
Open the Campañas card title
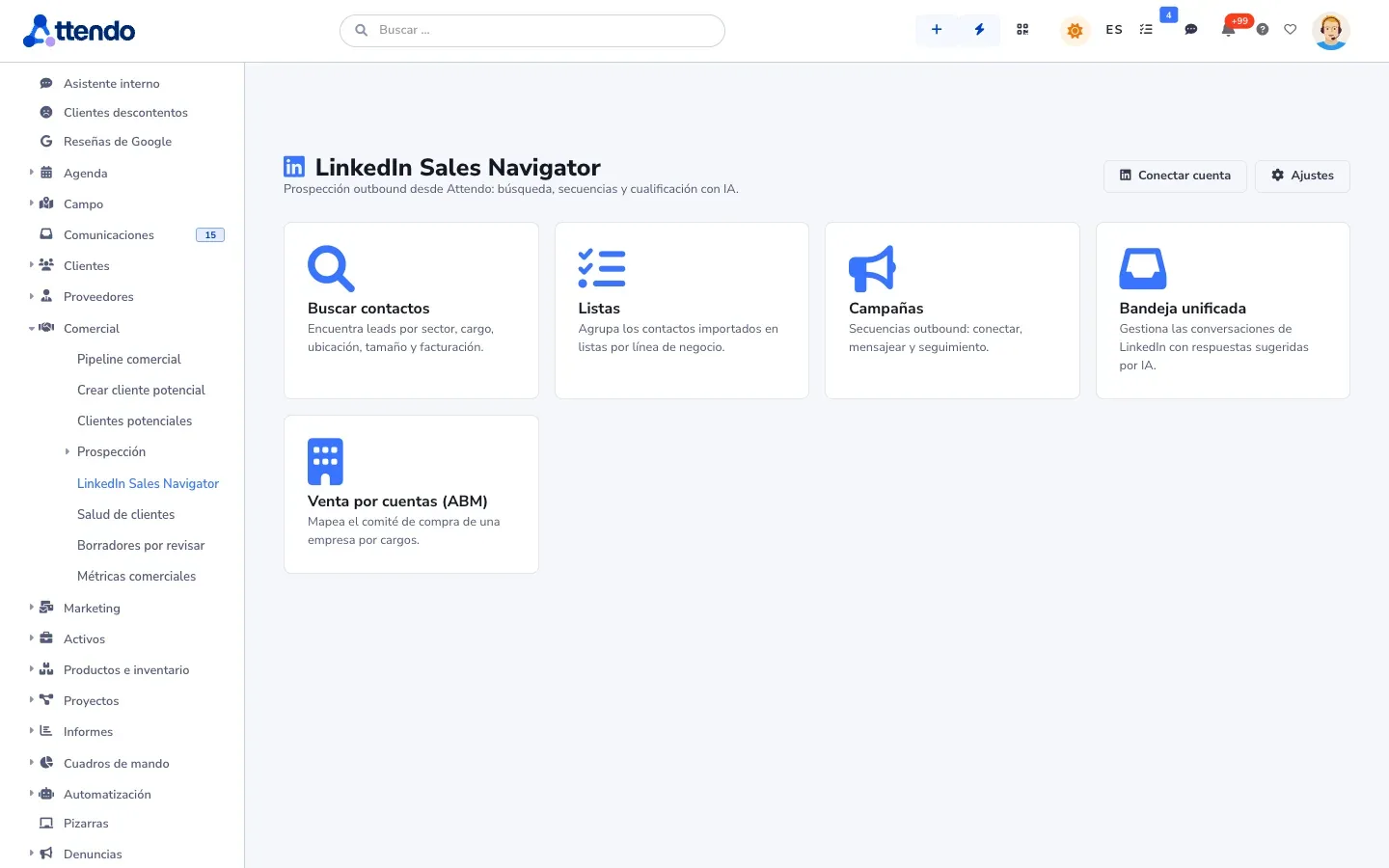pyautogui.click(x=886, y=309)
